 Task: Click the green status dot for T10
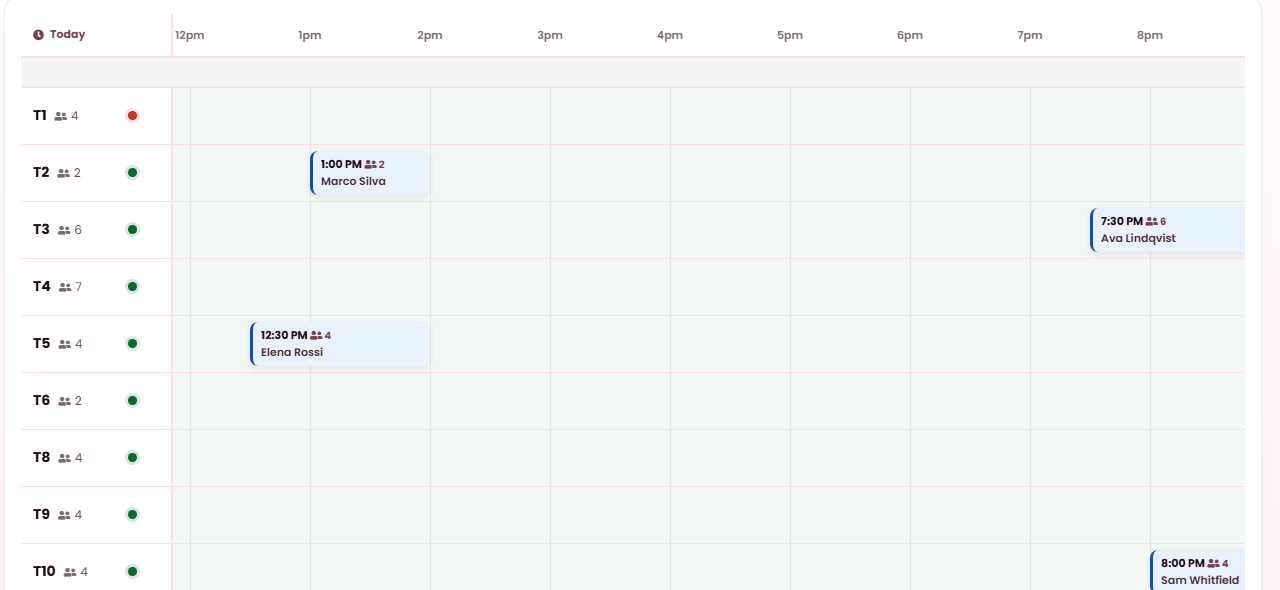(132, 572)
